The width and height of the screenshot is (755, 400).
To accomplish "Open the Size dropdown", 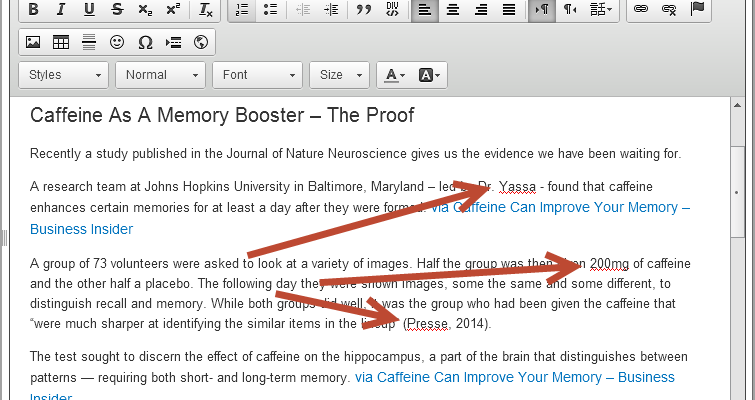I will pos(339,75).
